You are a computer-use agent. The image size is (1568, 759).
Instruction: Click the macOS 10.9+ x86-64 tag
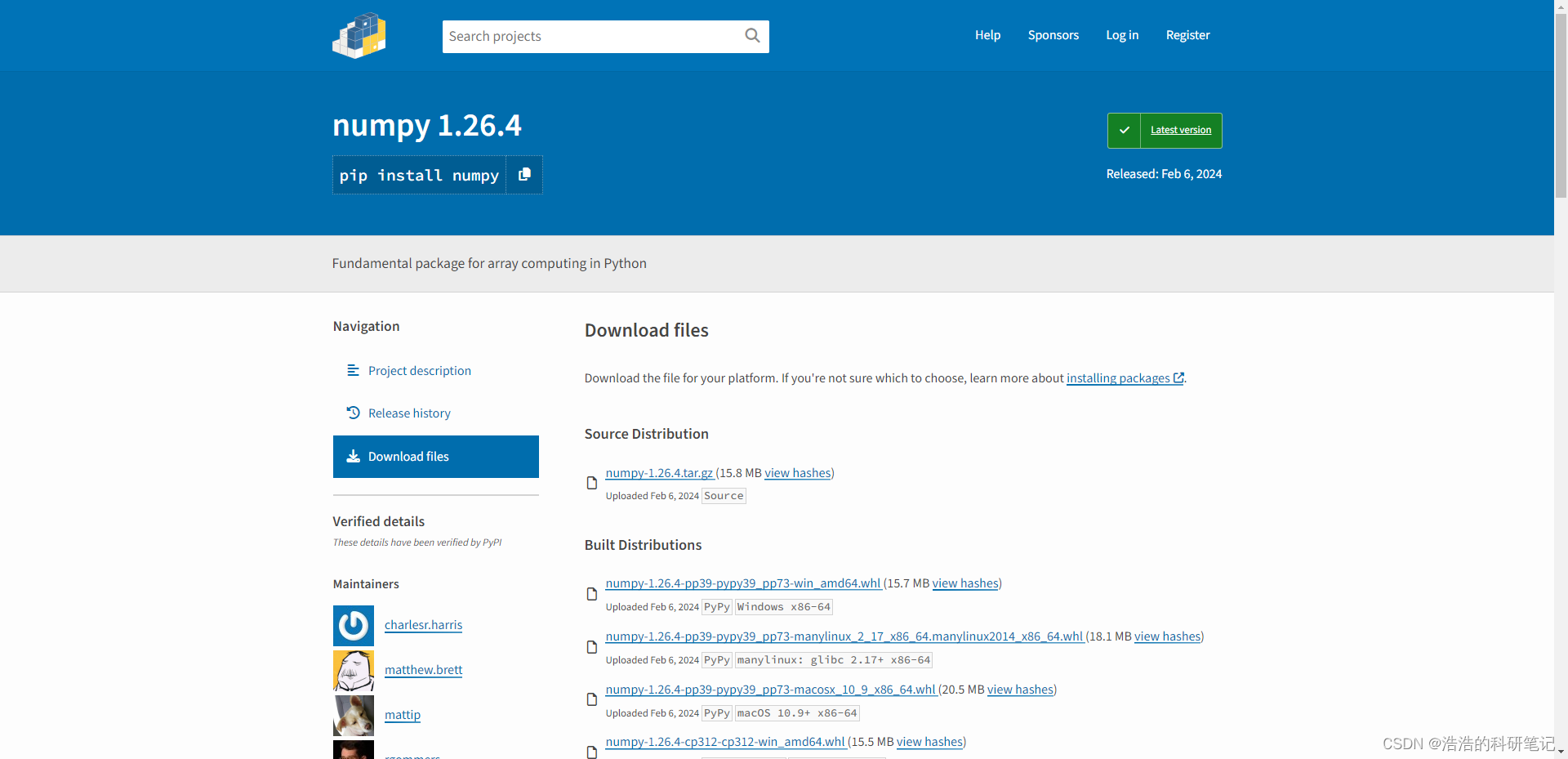(797, 713)
